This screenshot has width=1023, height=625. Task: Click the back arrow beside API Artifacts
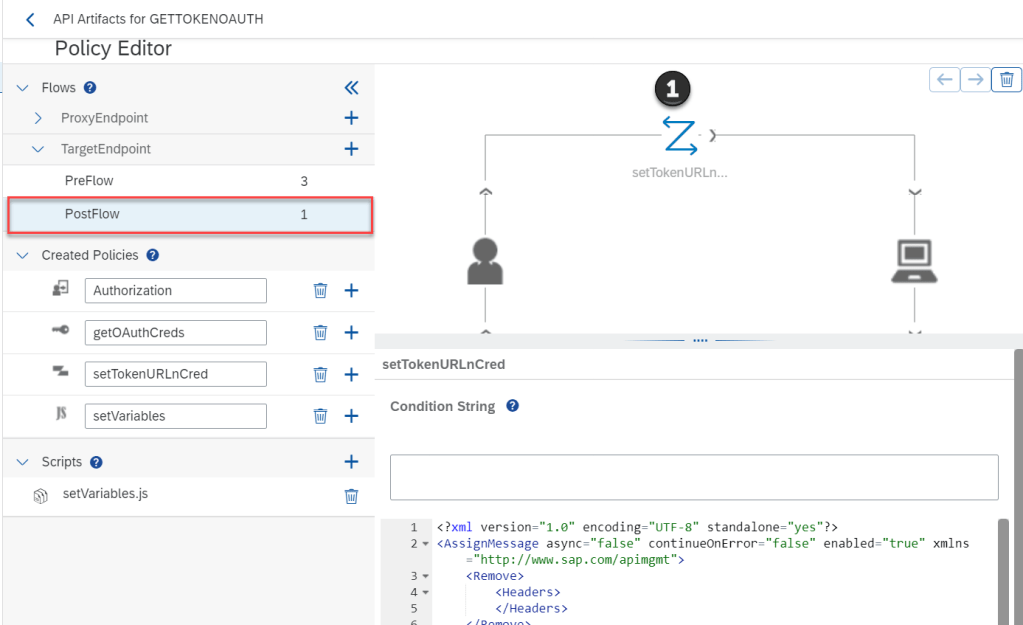click(x=30, y=19)
